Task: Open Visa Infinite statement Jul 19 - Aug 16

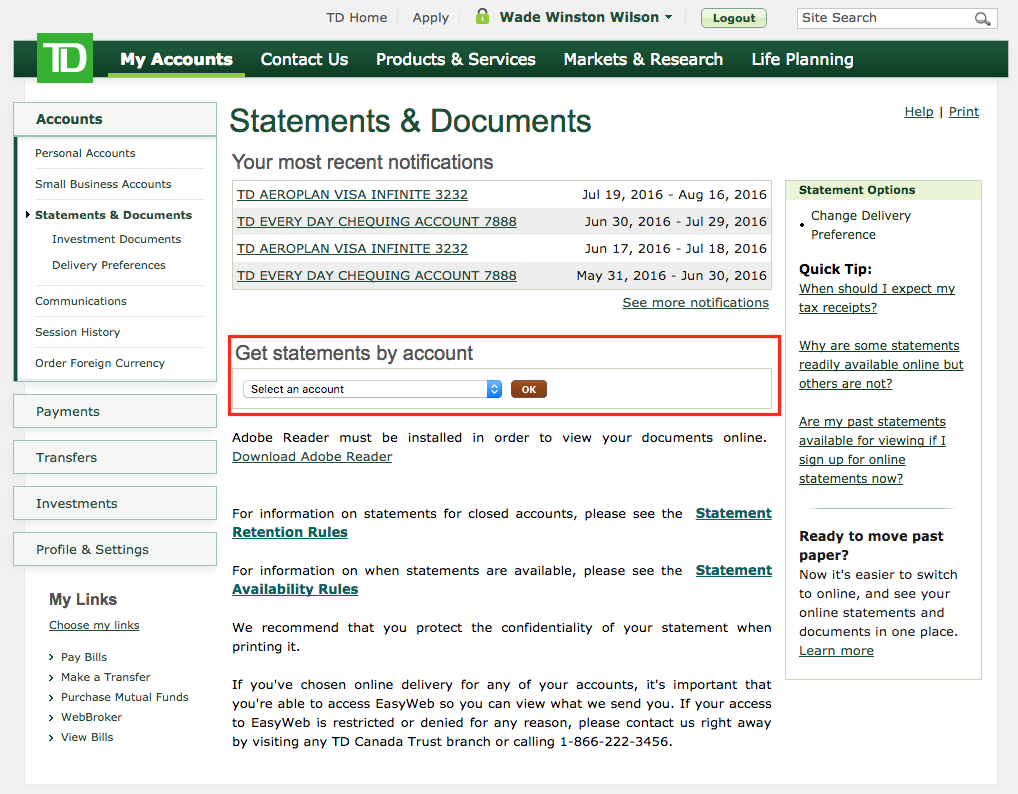Action: point(353,195)
